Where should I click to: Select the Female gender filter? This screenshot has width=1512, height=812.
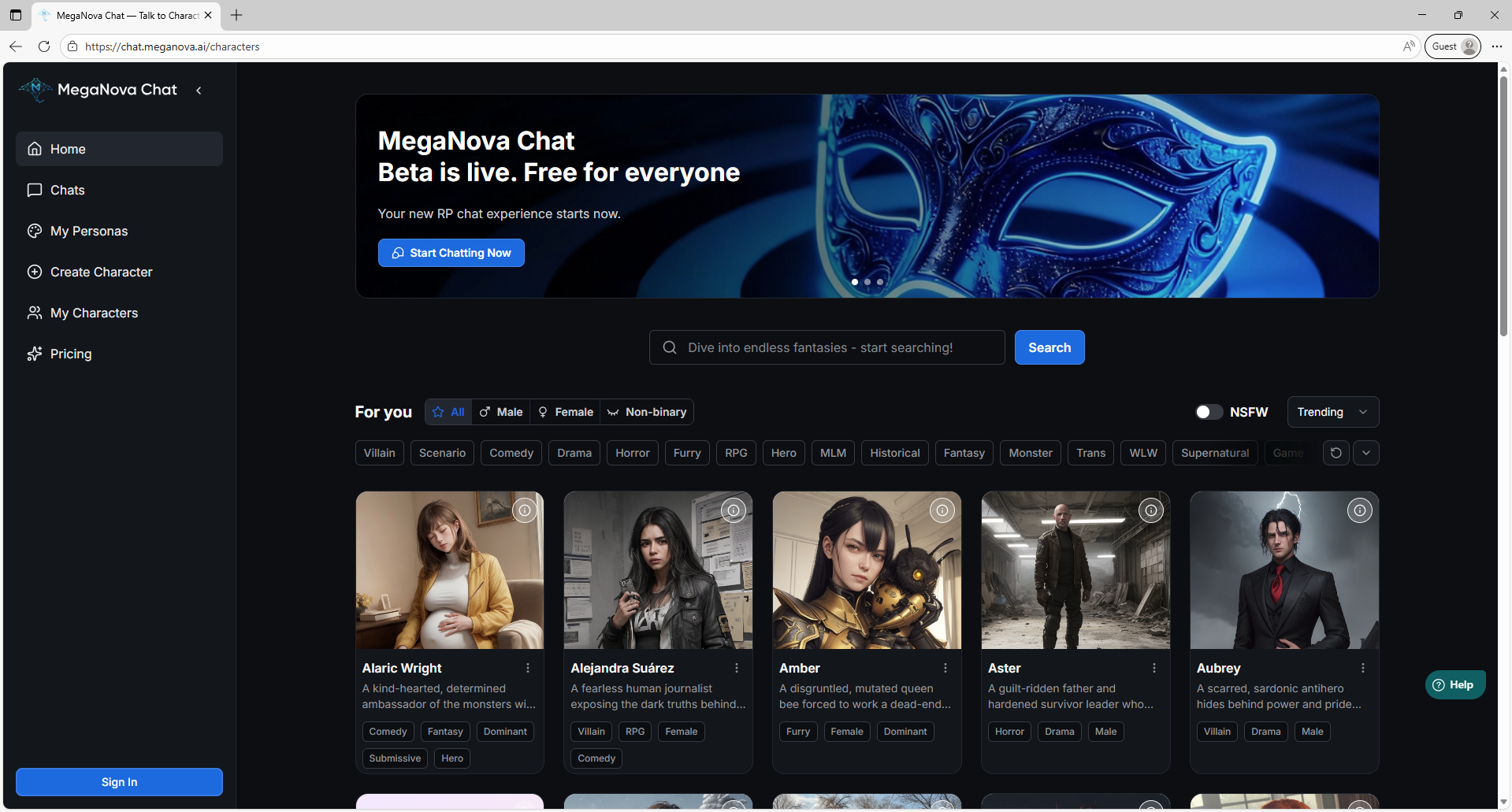[x=565, y=412]
